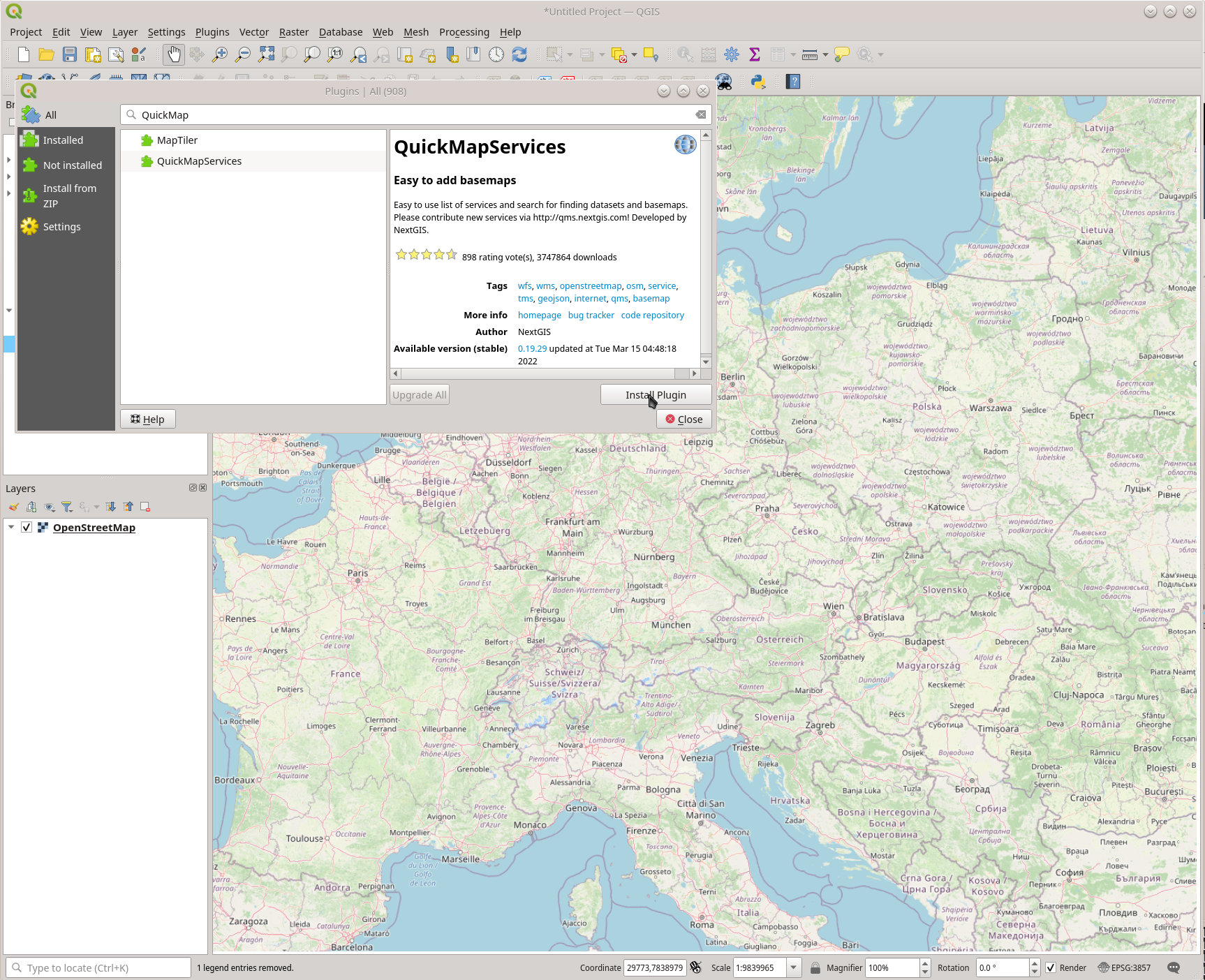Screen dimensions: 1205x980
Task: Click the OSM place search binoculars icon
Action: click(724, 82)
